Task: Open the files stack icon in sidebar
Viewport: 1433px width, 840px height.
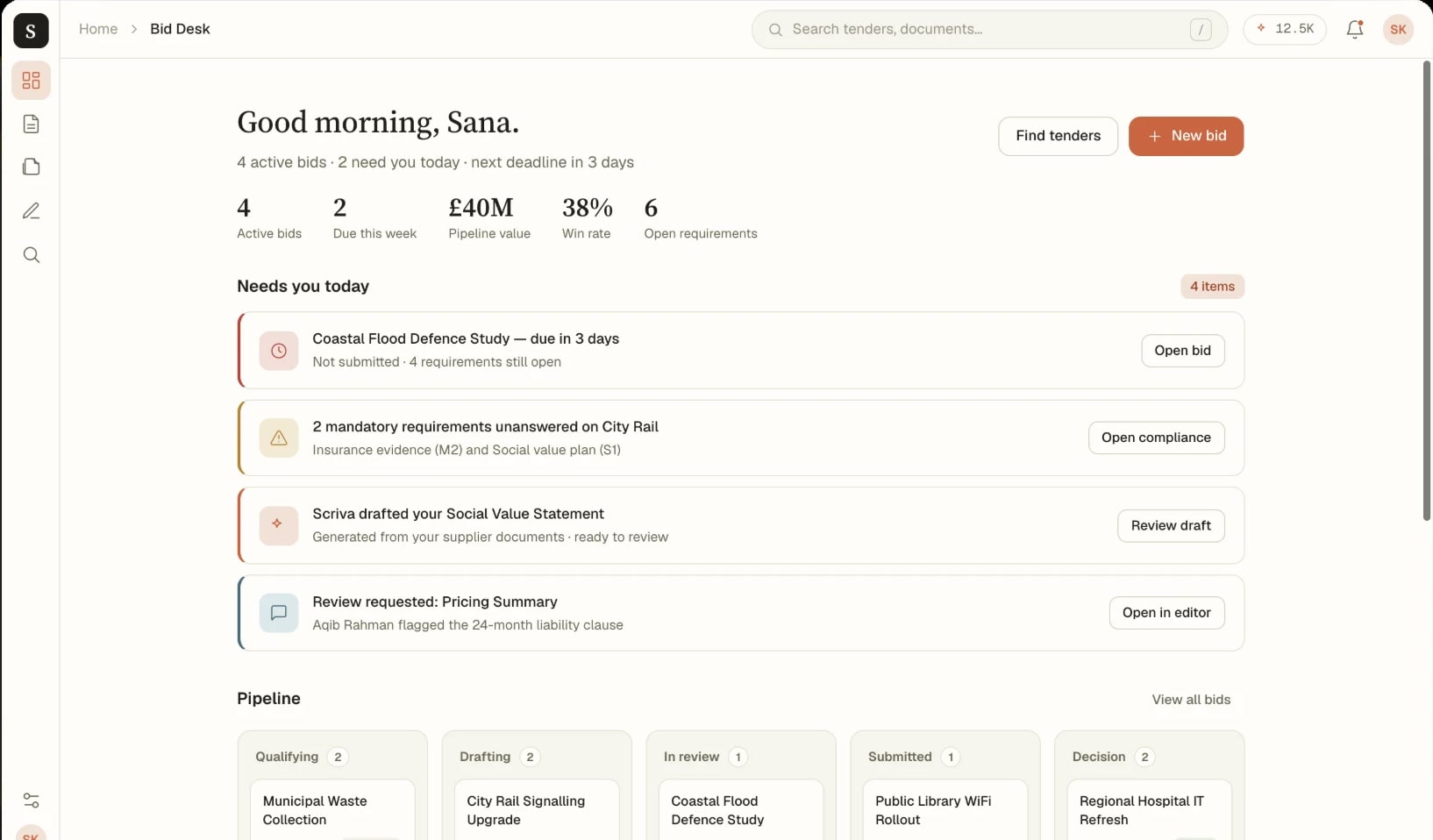Action: pos(32,167)
